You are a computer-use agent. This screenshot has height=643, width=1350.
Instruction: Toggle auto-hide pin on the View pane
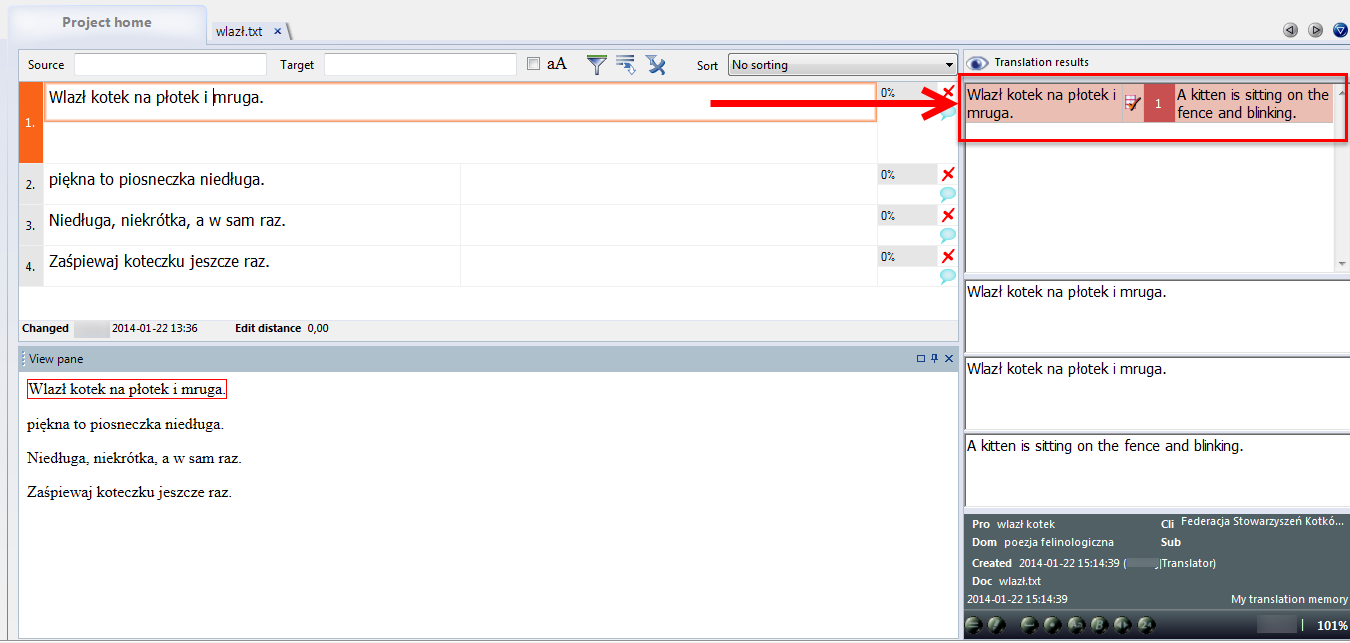[934, 358]
